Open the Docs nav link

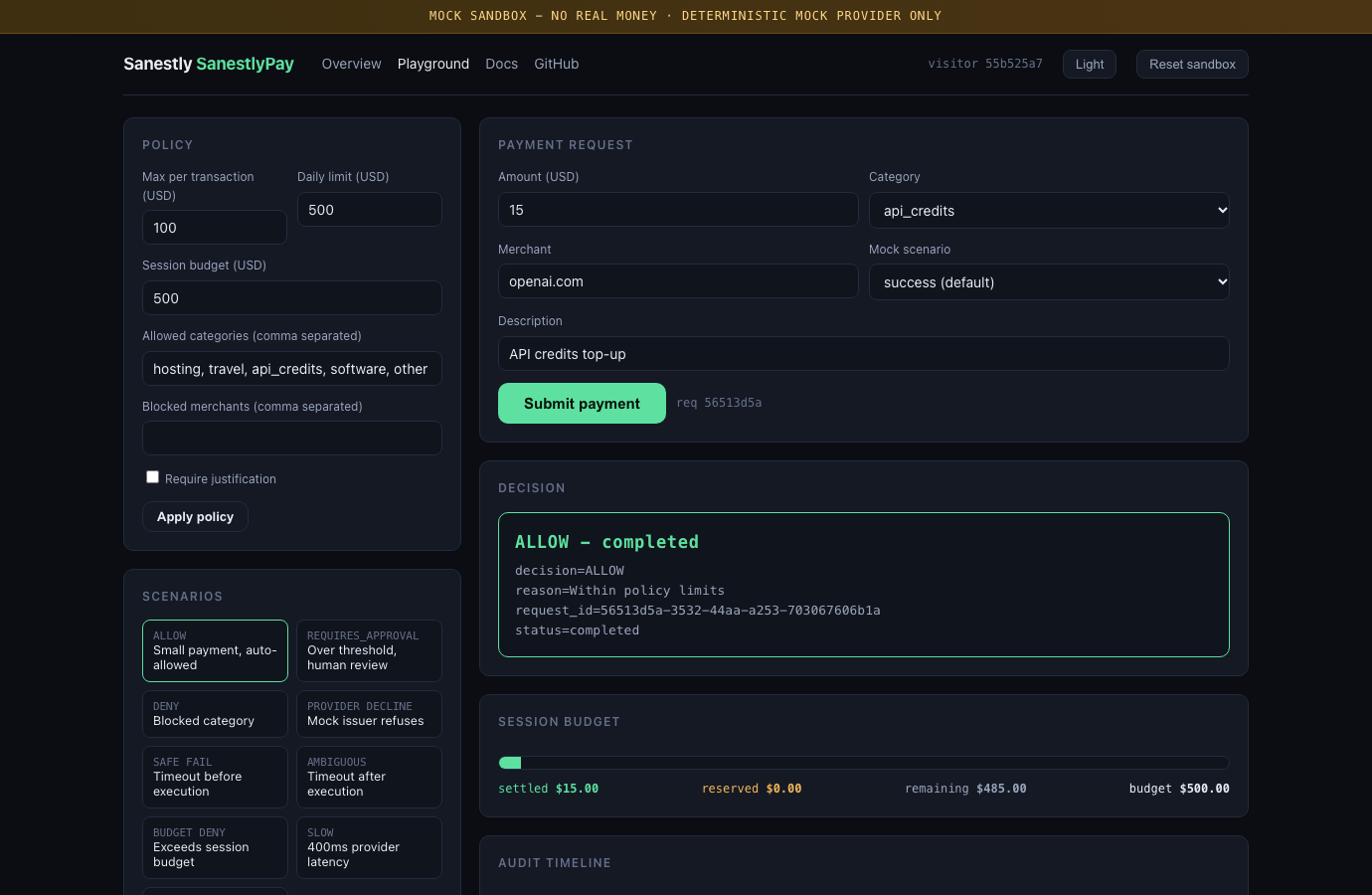click(501, 64)
